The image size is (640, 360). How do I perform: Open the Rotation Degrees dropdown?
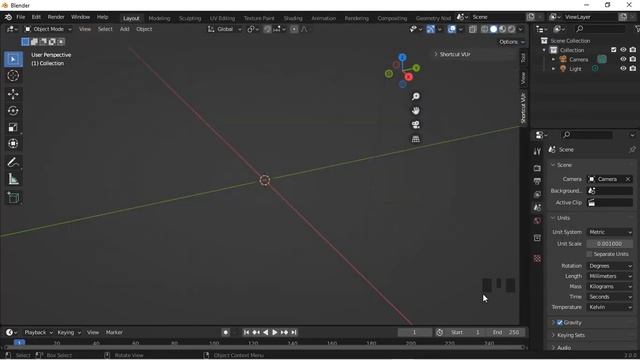[x=610, y=266]
